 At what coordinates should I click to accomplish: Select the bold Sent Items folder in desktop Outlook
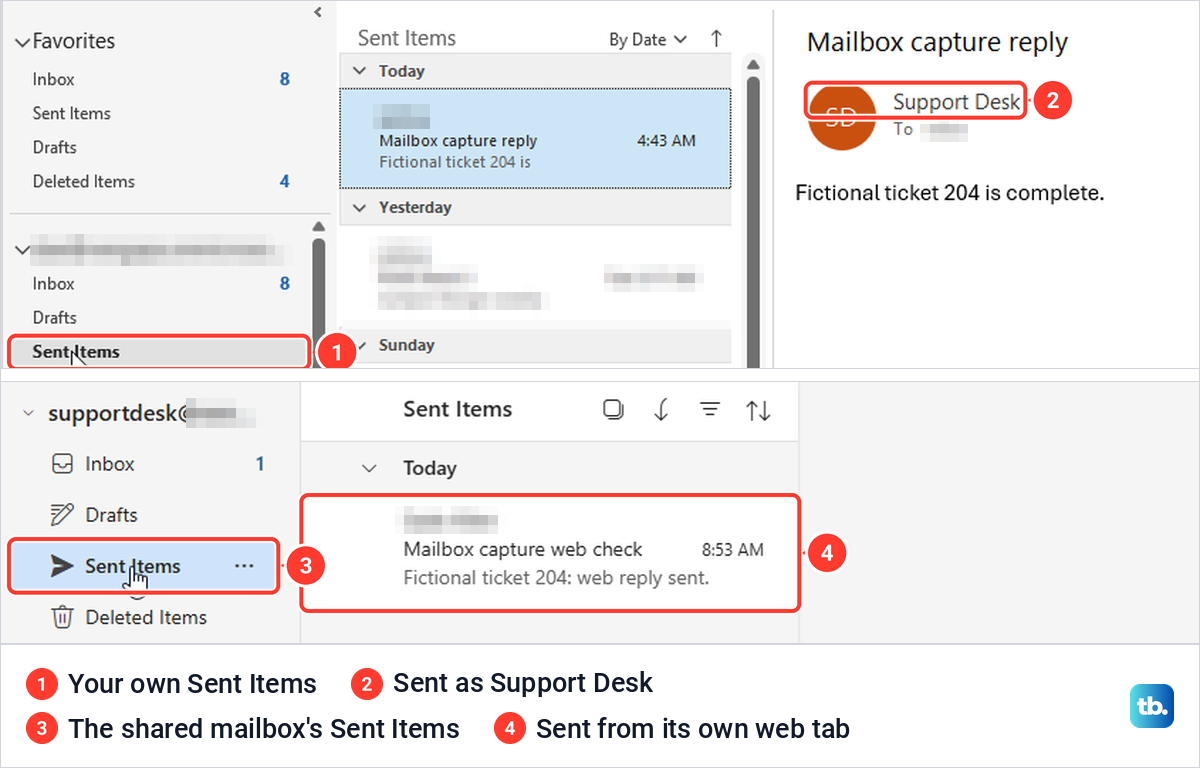pyautogui.click(x=159, y=351)
